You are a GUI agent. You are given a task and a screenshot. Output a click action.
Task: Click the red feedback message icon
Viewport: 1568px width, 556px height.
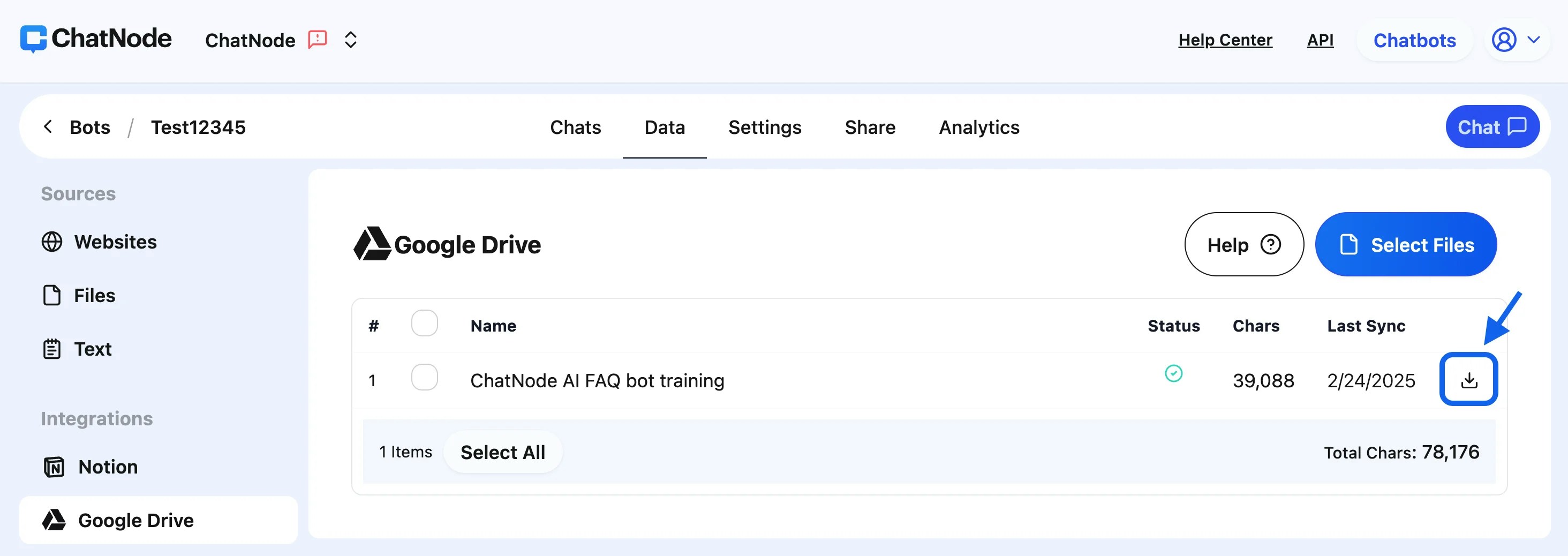pyautogui.click(x=318, y=40)
